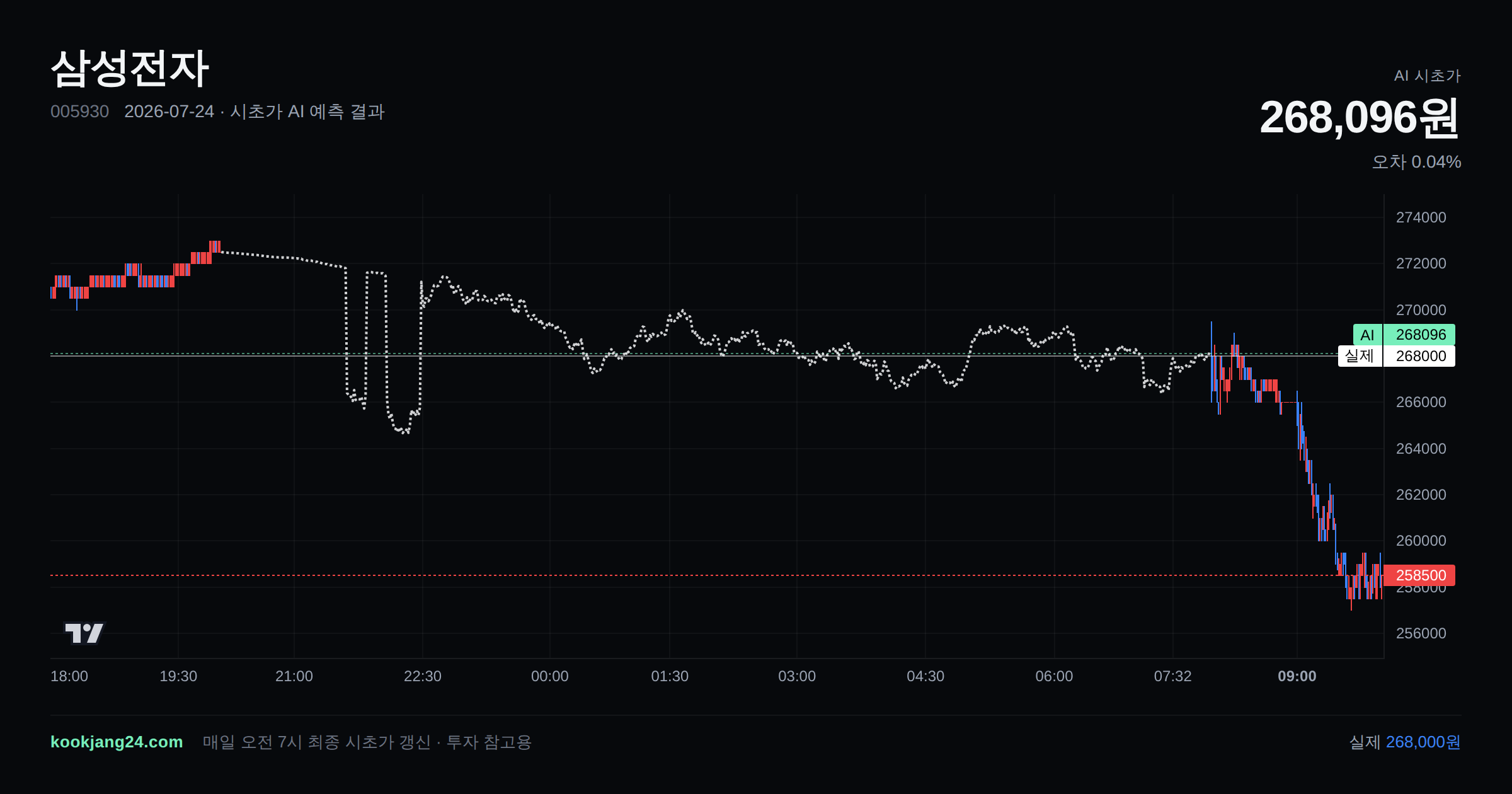Image resolution: width=1512 pixels, height=794 pixels.
Task: Click the green AI price label 268096
Action: tap(1404, 335)
